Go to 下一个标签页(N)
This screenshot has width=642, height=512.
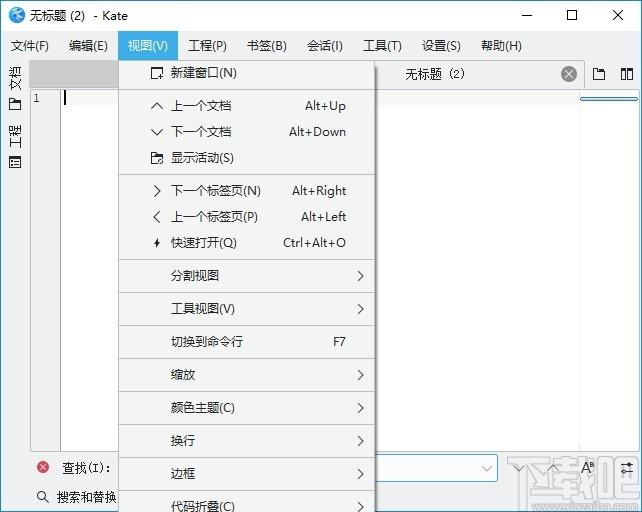pos(246,191)
